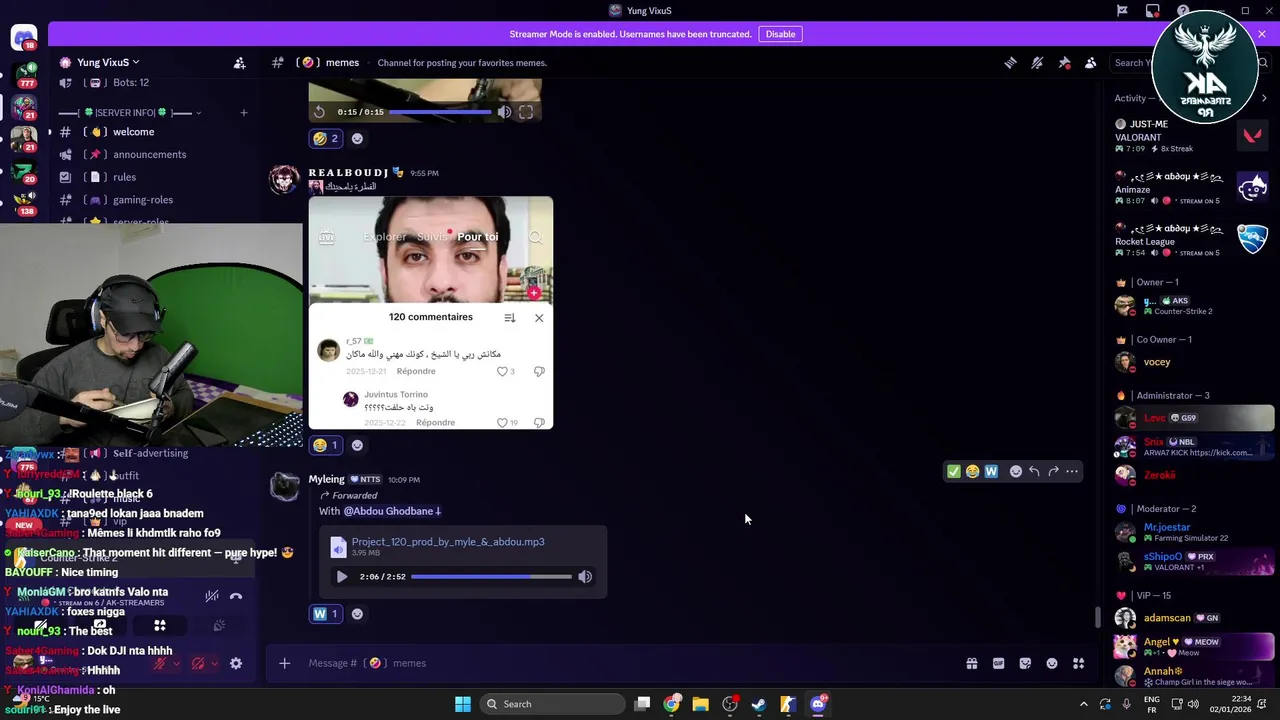The image size is (1280, 720).
Task: Open REALBOUDJ's shared image thumbnail
Action: (x=431, y=312)
